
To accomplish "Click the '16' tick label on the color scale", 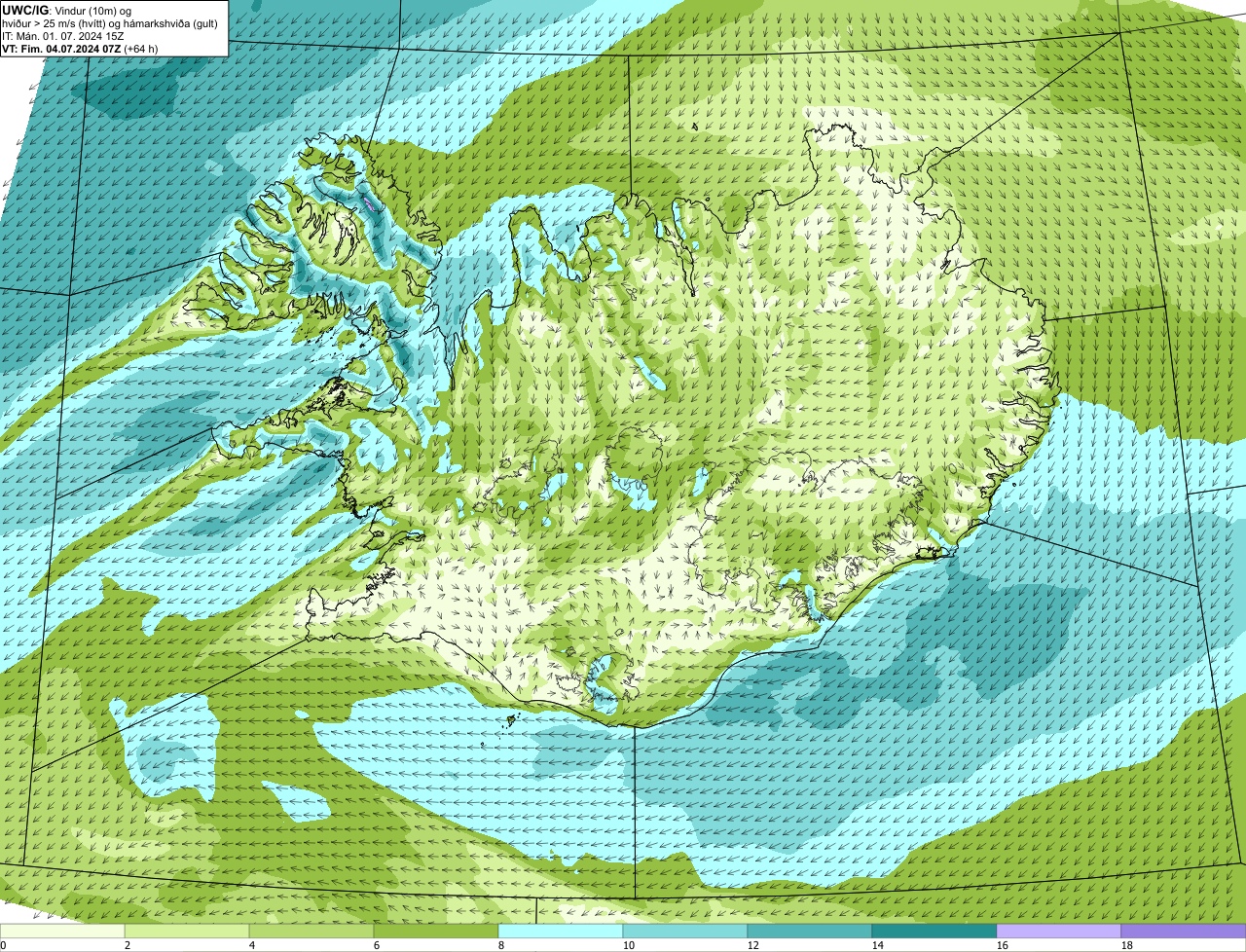I will tap(1003, 945).
